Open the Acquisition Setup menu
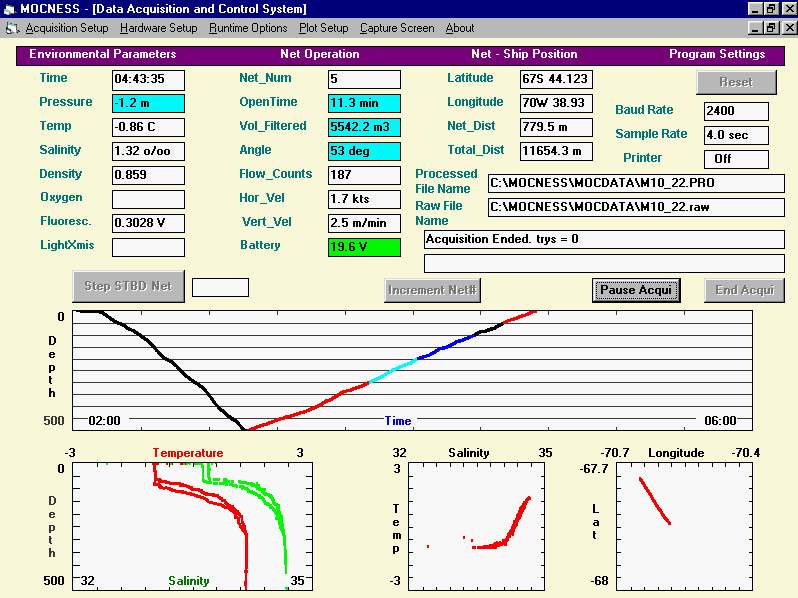Viewport: 798px width, 598px height. tap(67, 28)
